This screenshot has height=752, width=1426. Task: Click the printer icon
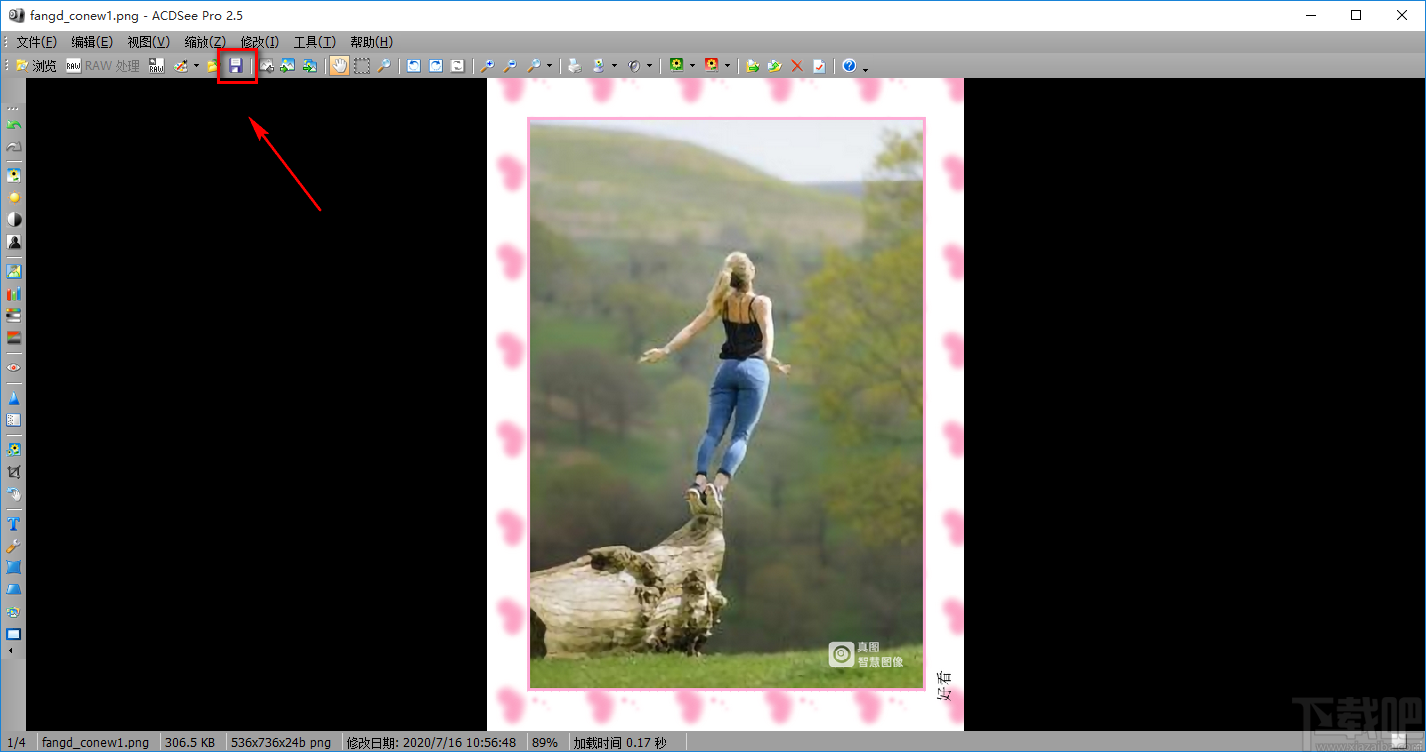tap(574, 66)
